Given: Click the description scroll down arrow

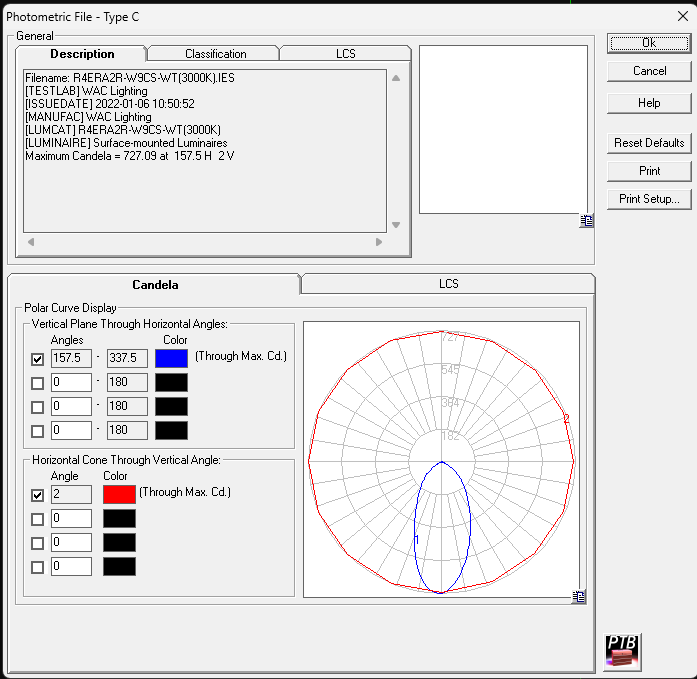Looking at the screenshot, I should [396, 225].
